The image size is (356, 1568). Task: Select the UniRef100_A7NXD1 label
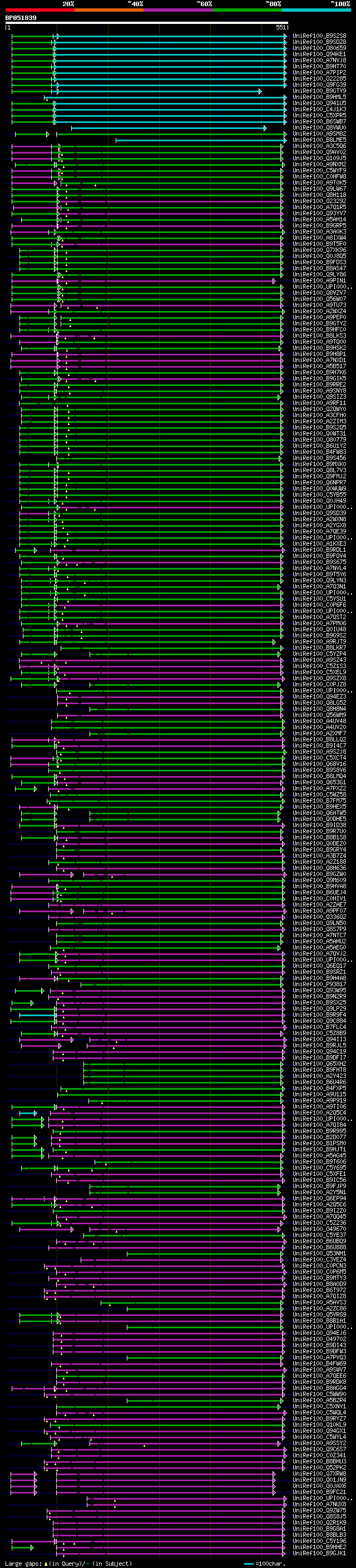[319, 360]
